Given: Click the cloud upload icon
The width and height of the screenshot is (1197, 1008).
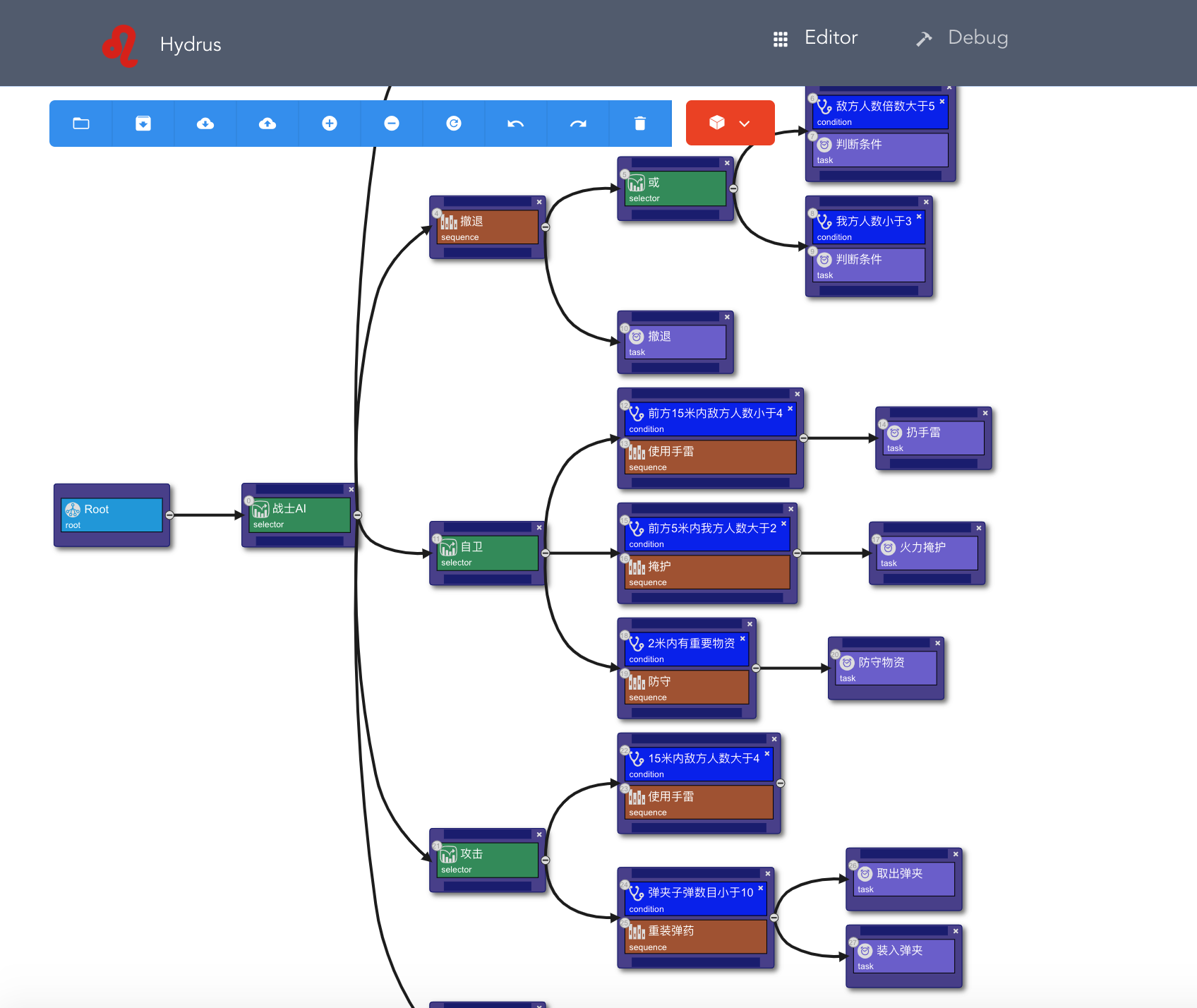Looking at the screenshot, I should point(267,124).
